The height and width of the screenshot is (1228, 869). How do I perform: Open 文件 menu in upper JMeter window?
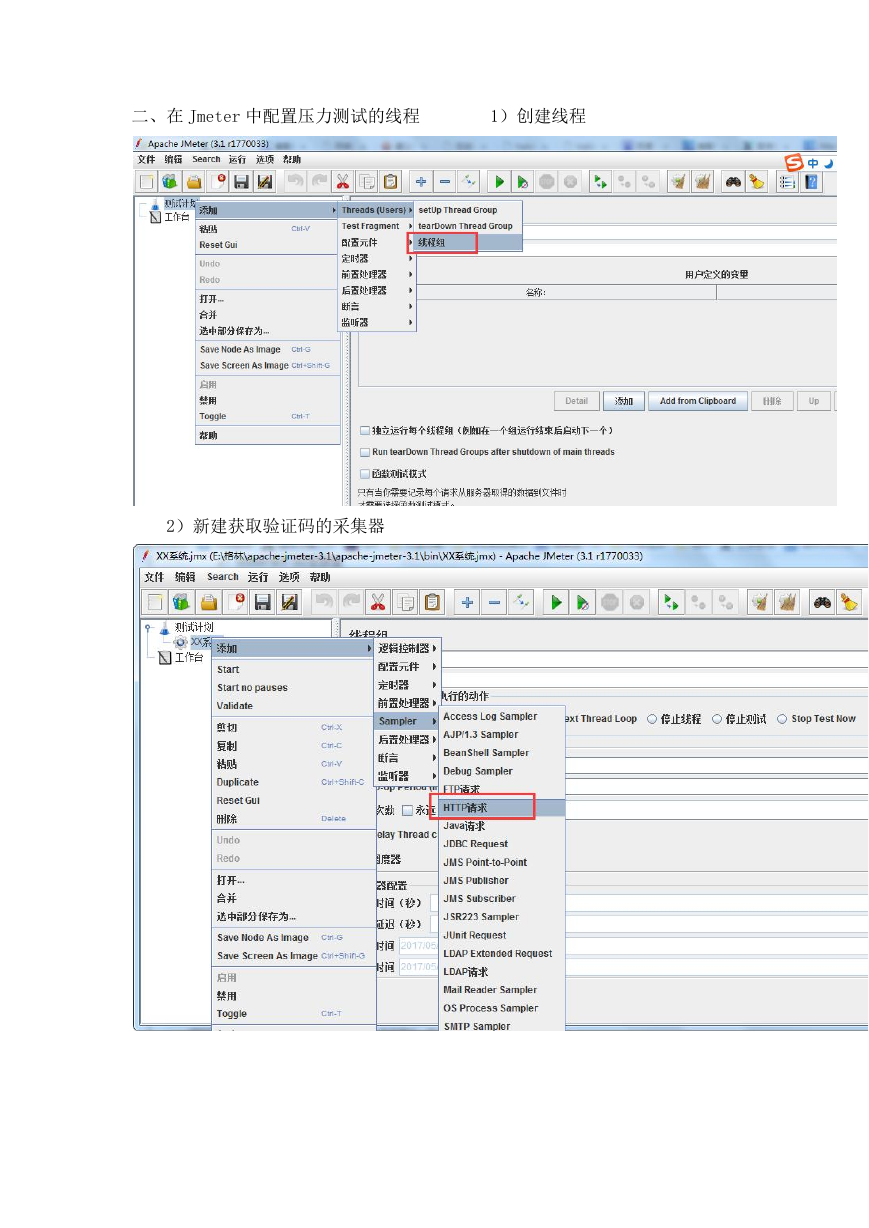click(x=147, y=159)
